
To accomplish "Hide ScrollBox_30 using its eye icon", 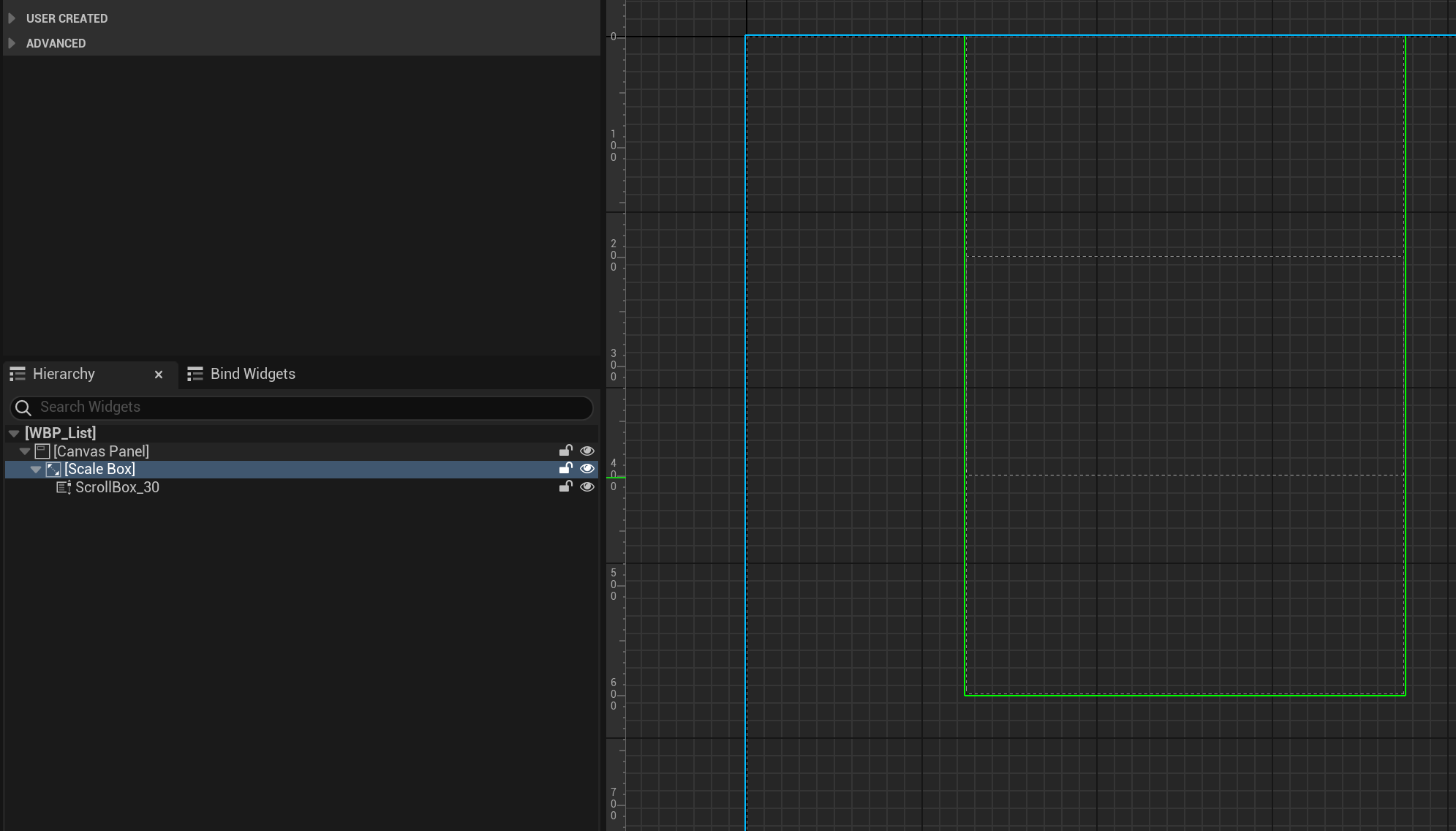I will [586, 487].
